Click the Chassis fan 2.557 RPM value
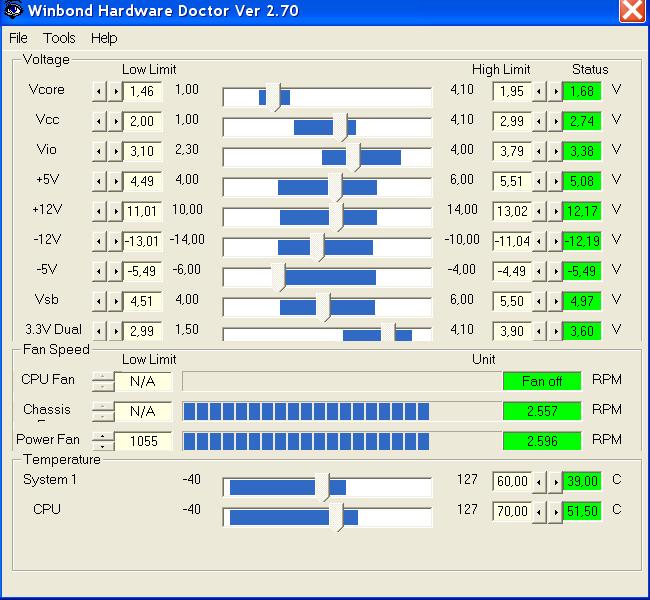 [x=542, y=411]
